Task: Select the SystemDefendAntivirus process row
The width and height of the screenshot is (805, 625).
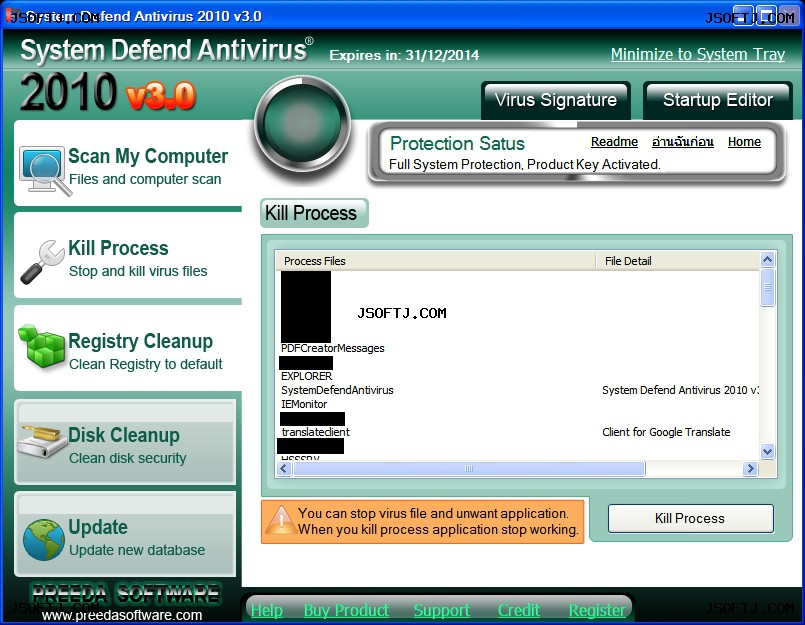Action: coord(337,390)
